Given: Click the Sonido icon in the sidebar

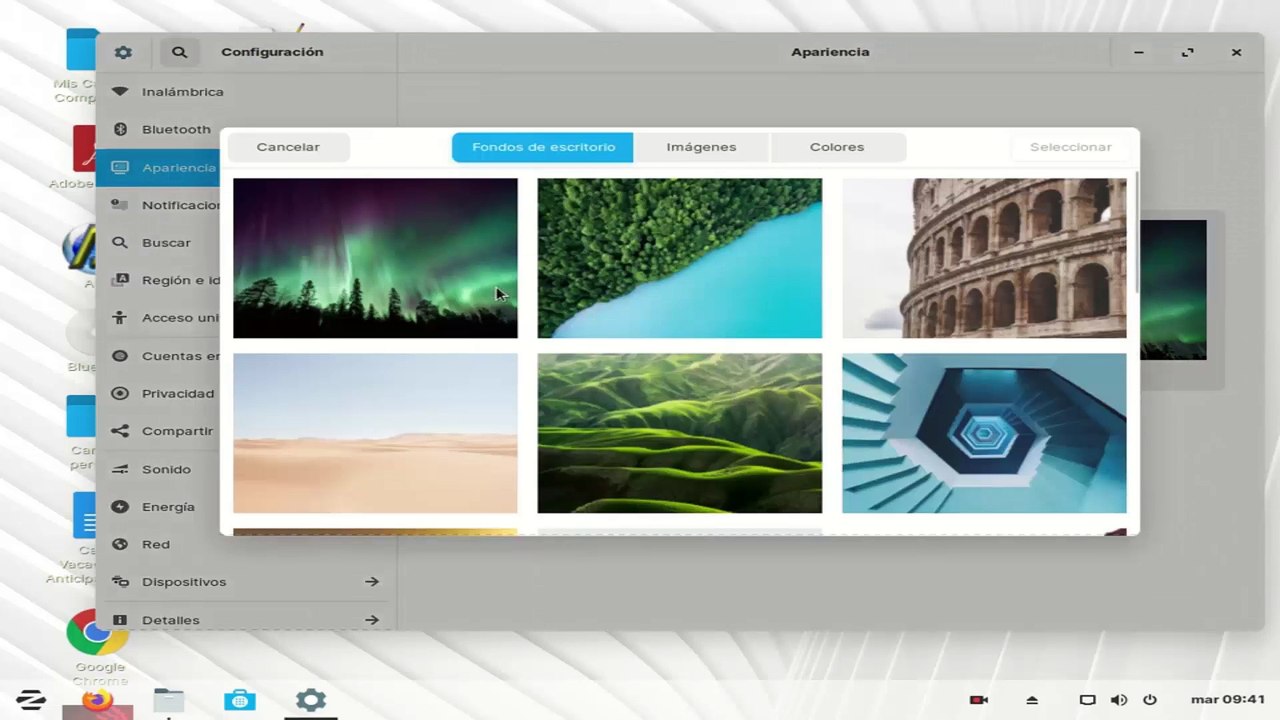Looking at the screenshot, I should pos(120,469).
